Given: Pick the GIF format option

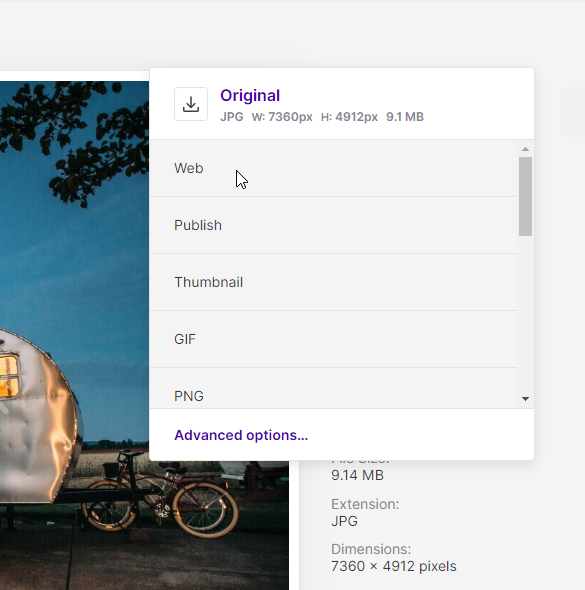Looking at the screenshot, I should (x=333, y=339).
